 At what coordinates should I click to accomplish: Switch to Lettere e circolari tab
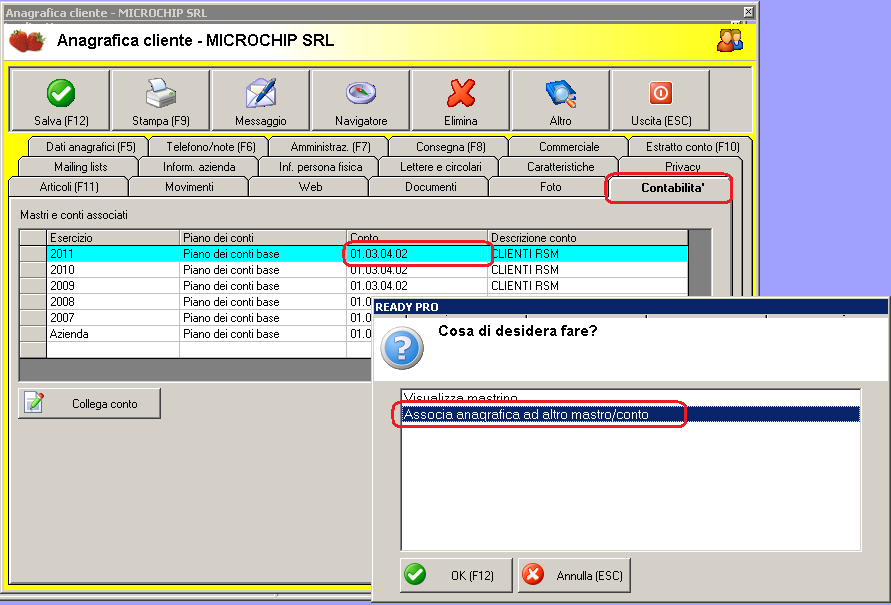[440, 167]
